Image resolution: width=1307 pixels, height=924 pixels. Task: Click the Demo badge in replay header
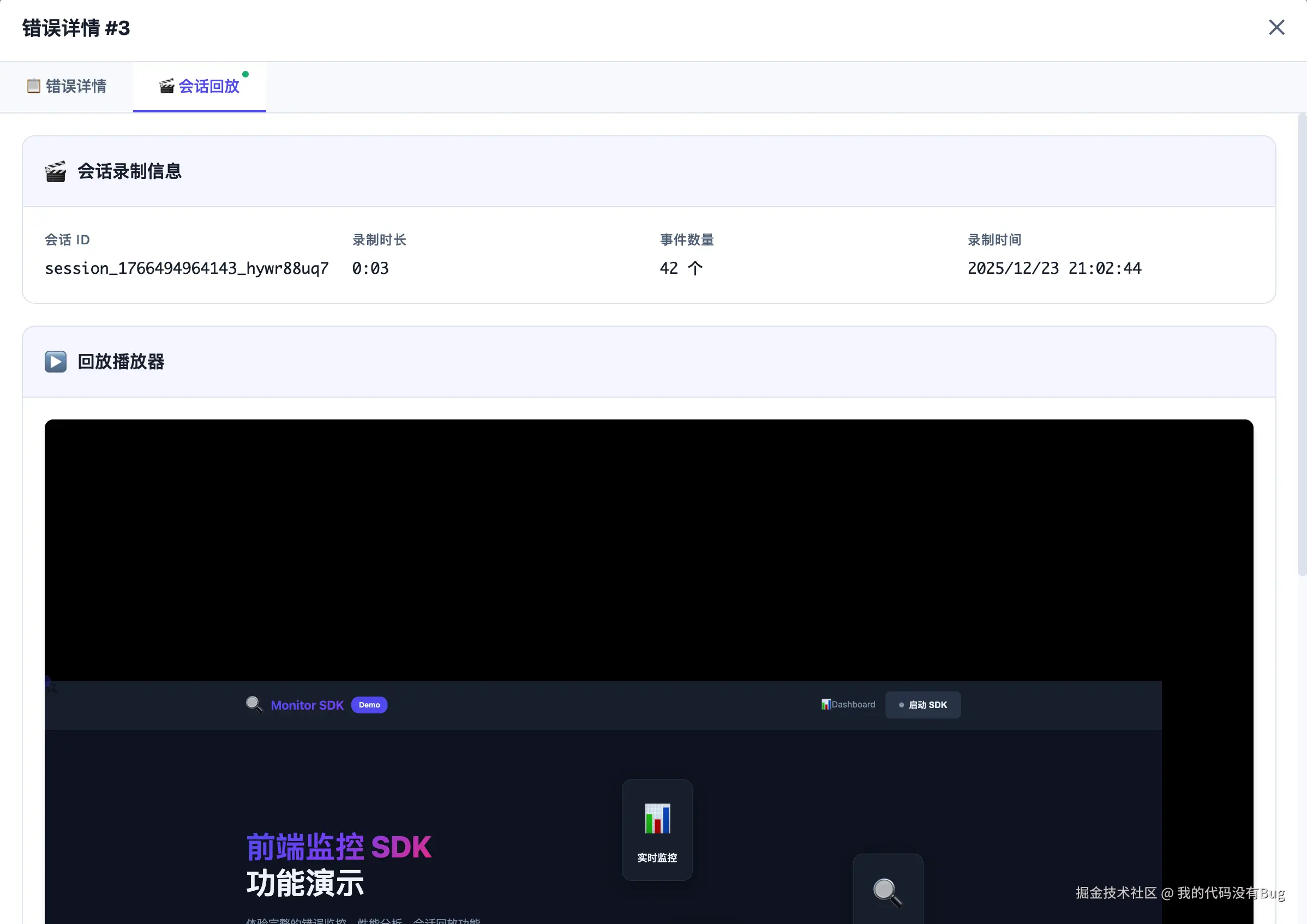coord(369,705)
